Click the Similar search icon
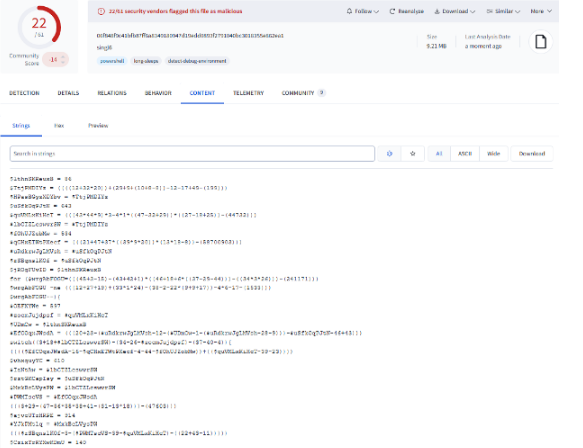The height and width of the screenshot is (448, 583). click(x=489, y=11)
